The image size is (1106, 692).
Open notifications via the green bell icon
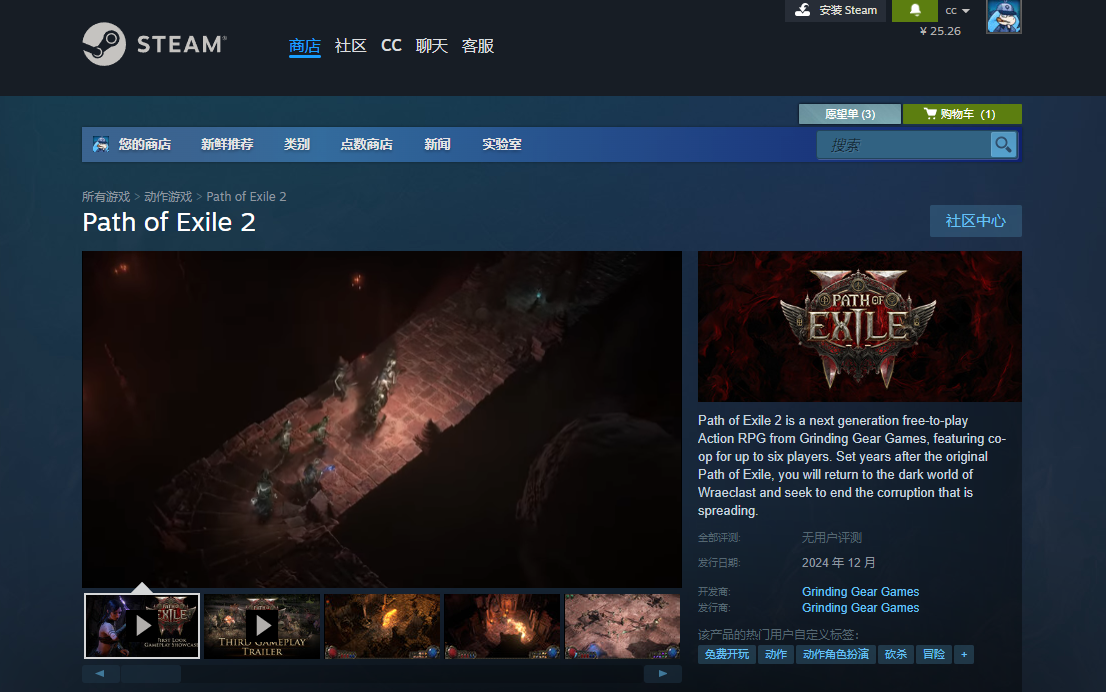click(914, 11)
